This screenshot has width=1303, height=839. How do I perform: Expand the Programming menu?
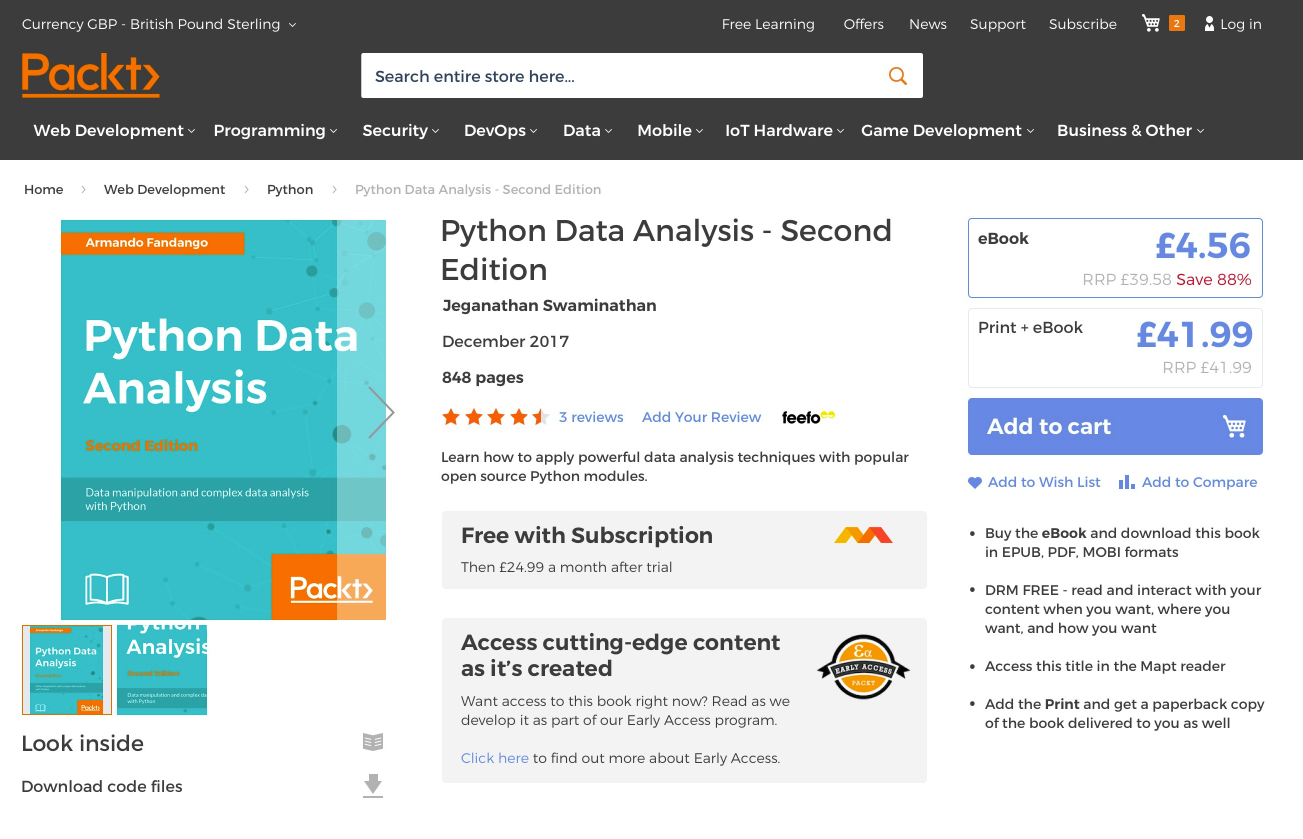point(275,130)
